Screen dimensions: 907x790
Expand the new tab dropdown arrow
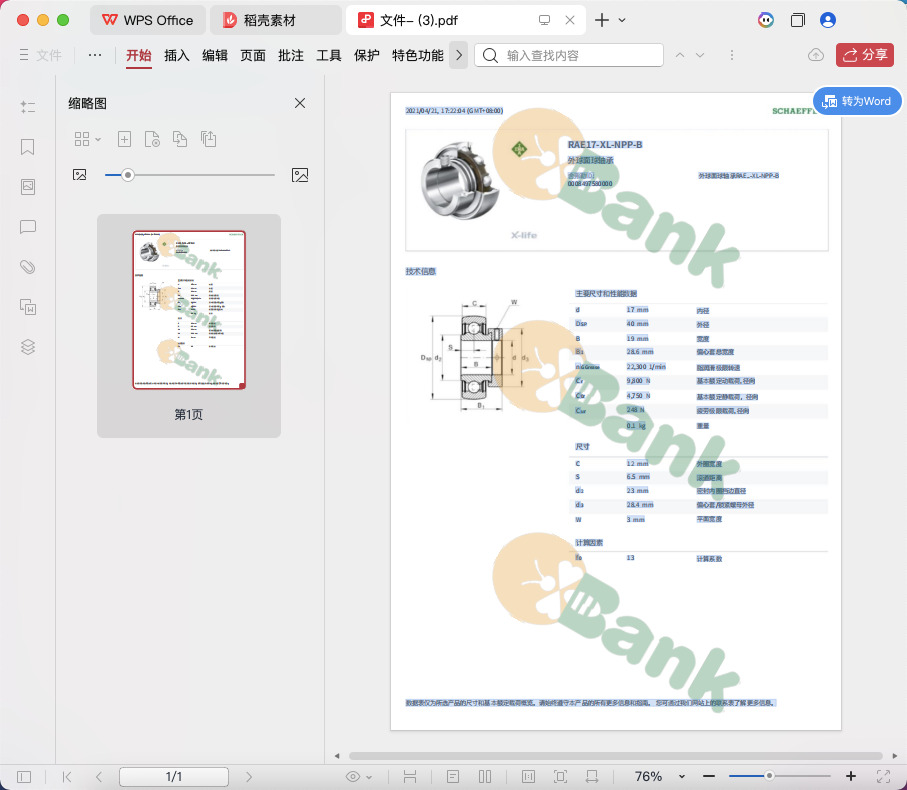622,20
